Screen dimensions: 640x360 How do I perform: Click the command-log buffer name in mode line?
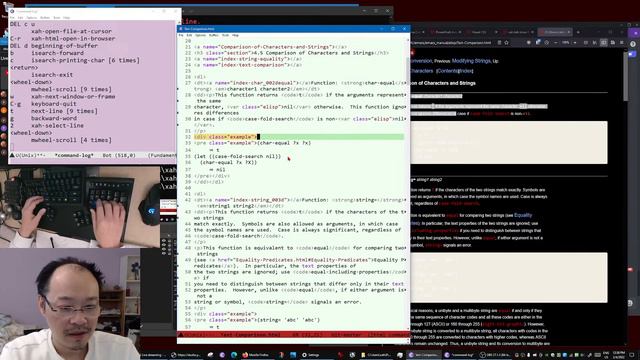coord(74,156)
